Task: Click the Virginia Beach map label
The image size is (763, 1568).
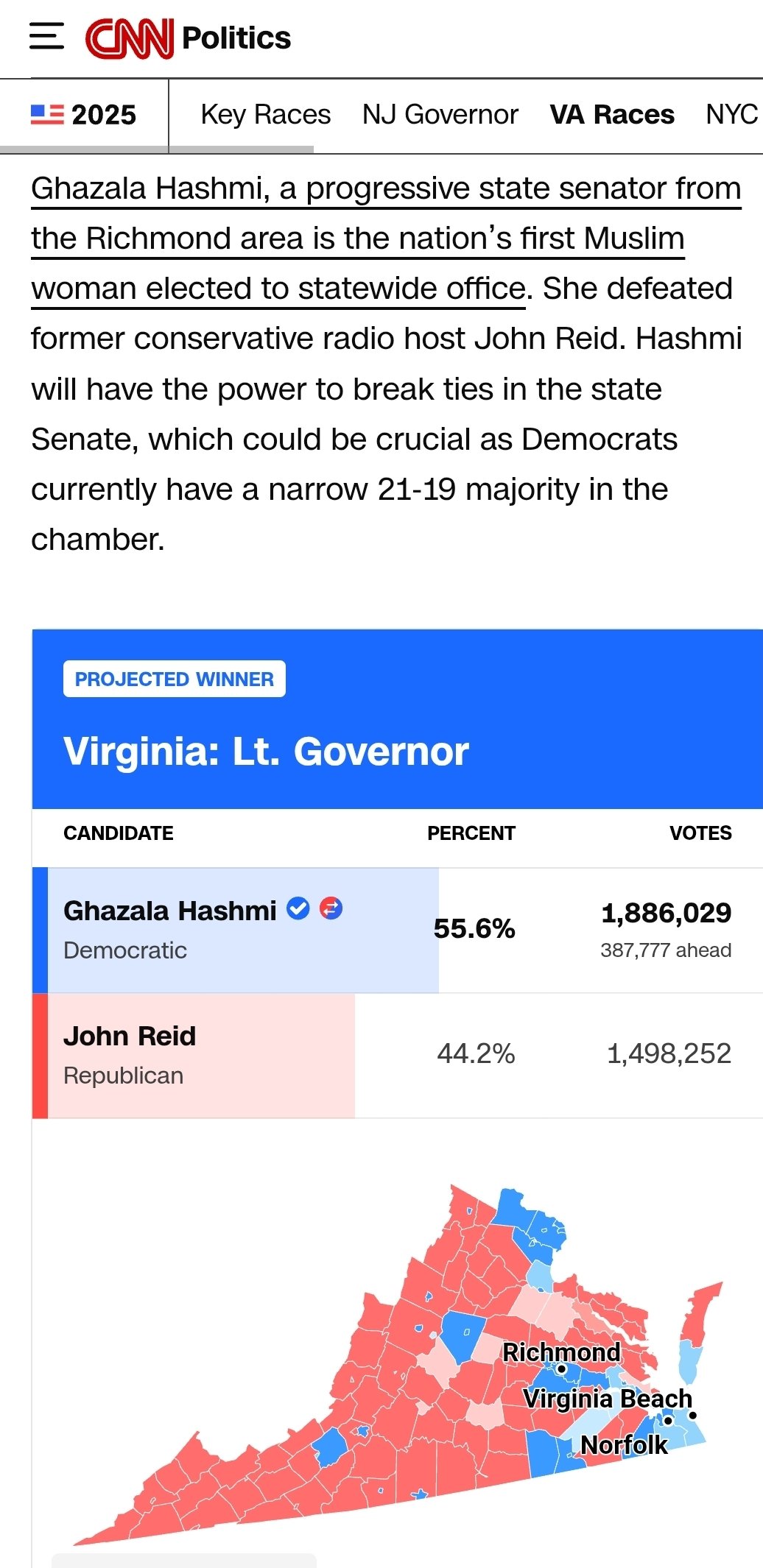Action: 608,1399
